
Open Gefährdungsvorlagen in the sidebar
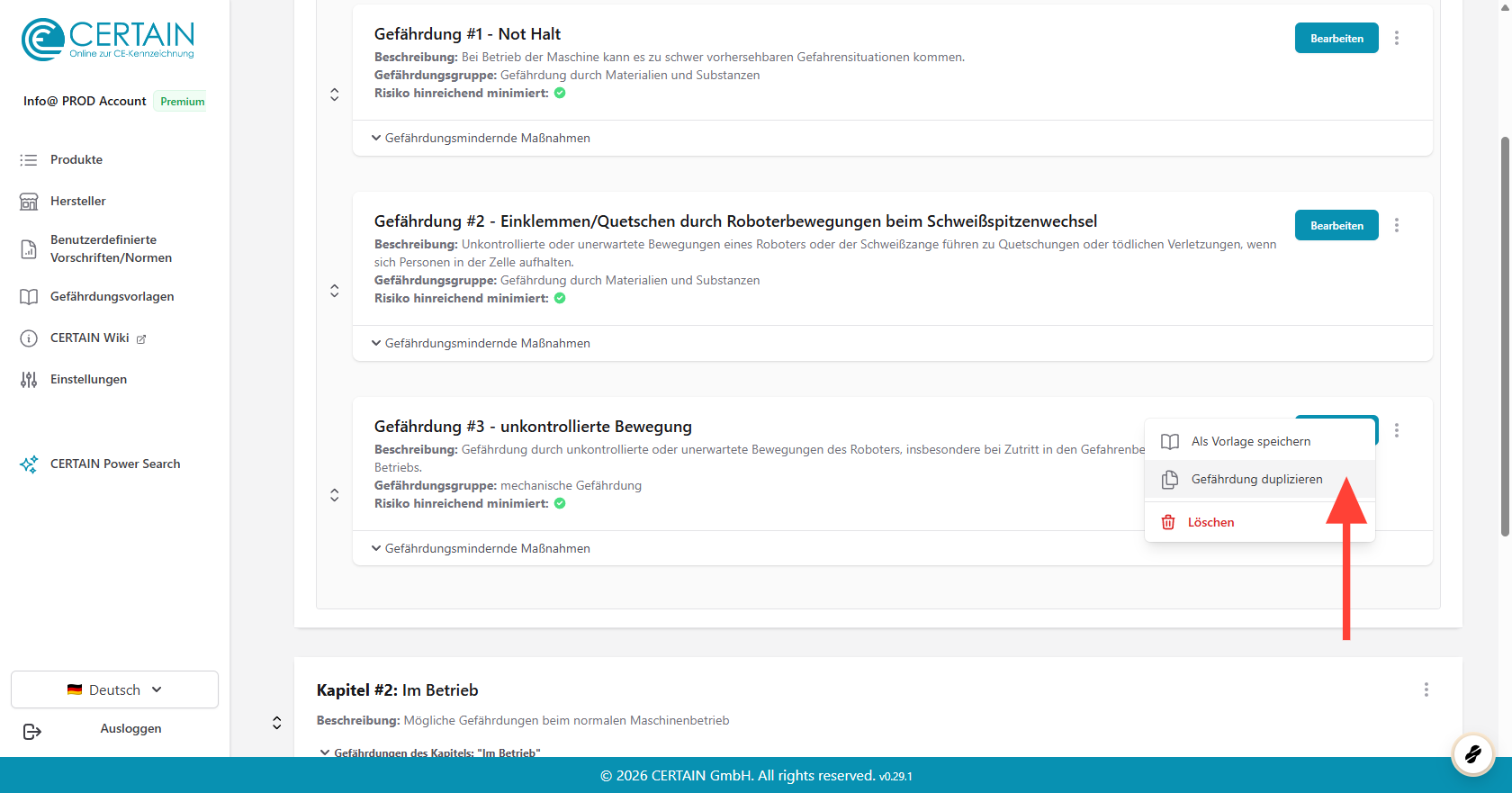point(112,296)
